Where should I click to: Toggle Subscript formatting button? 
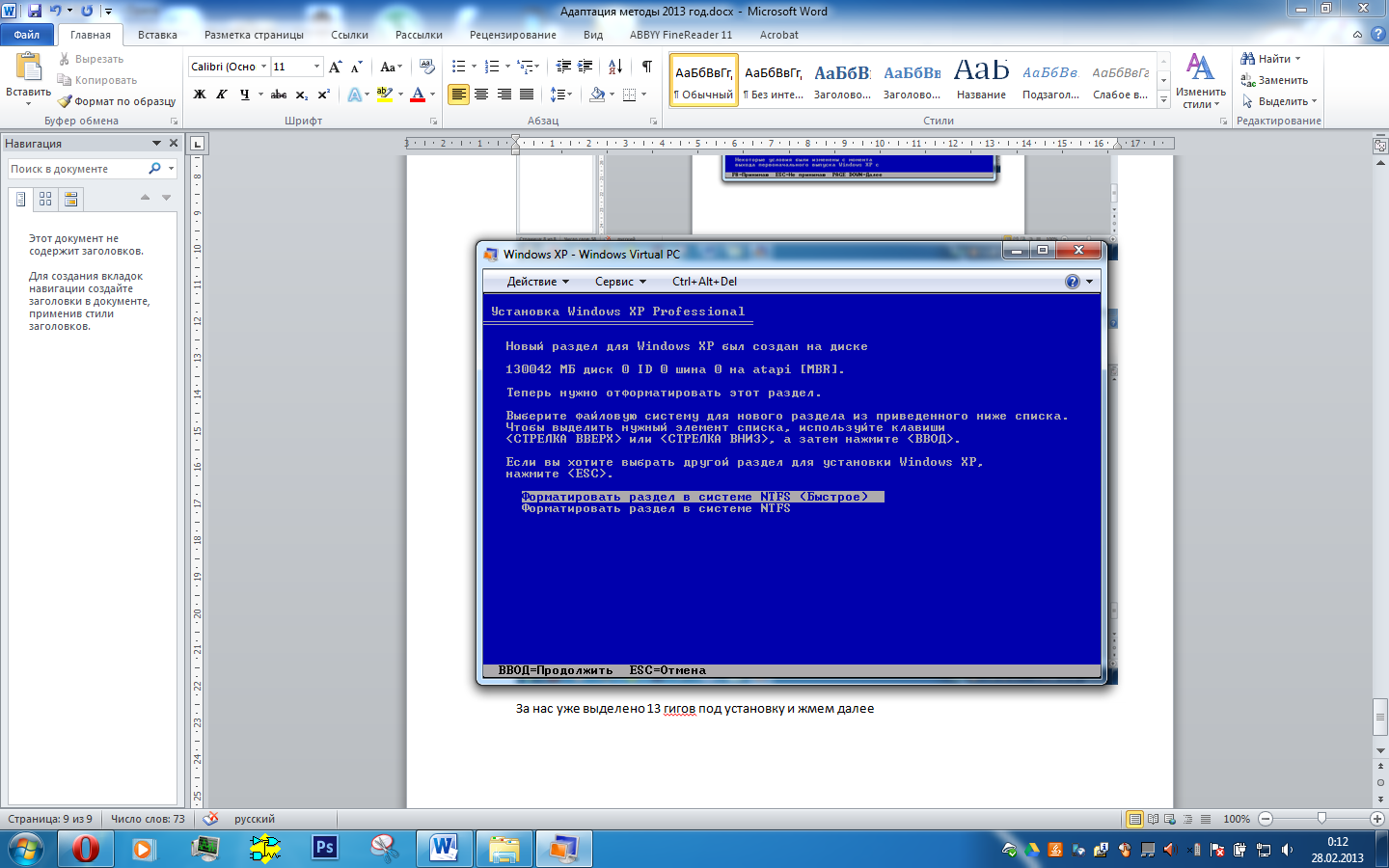coord(302,95)
